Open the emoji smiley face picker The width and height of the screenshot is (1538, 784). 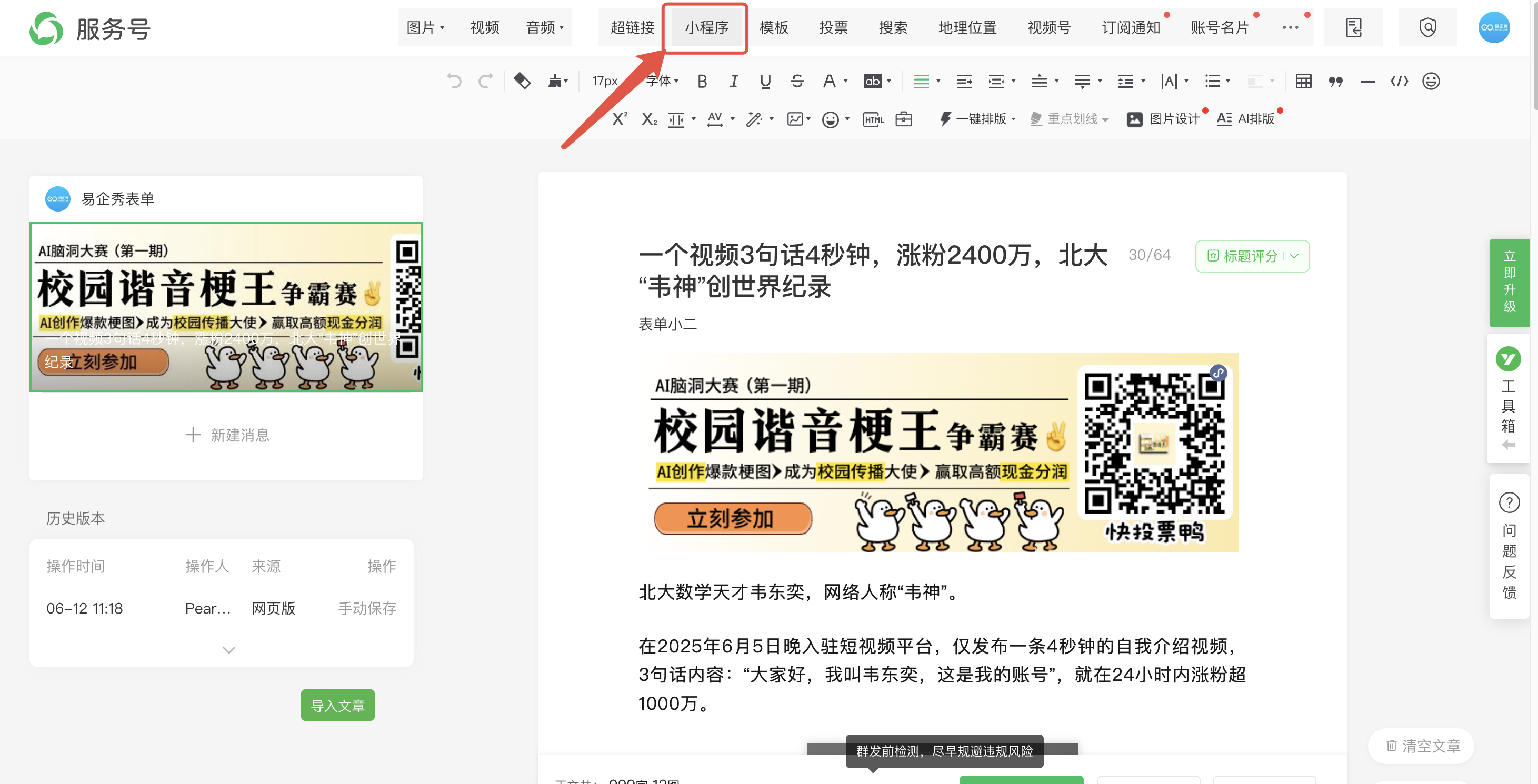click(x=1431, y=81)
